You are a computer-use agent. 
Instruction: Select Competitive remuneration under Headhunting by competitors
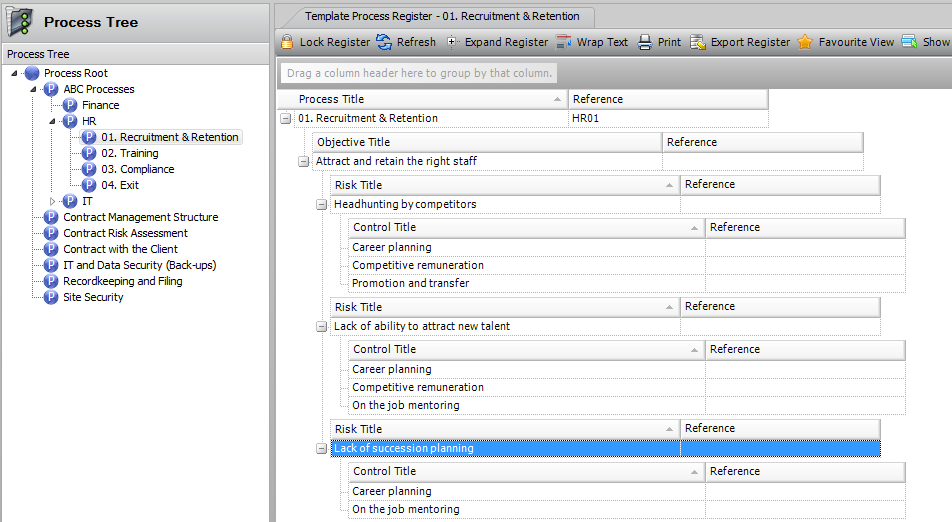(x=626, y=265)
